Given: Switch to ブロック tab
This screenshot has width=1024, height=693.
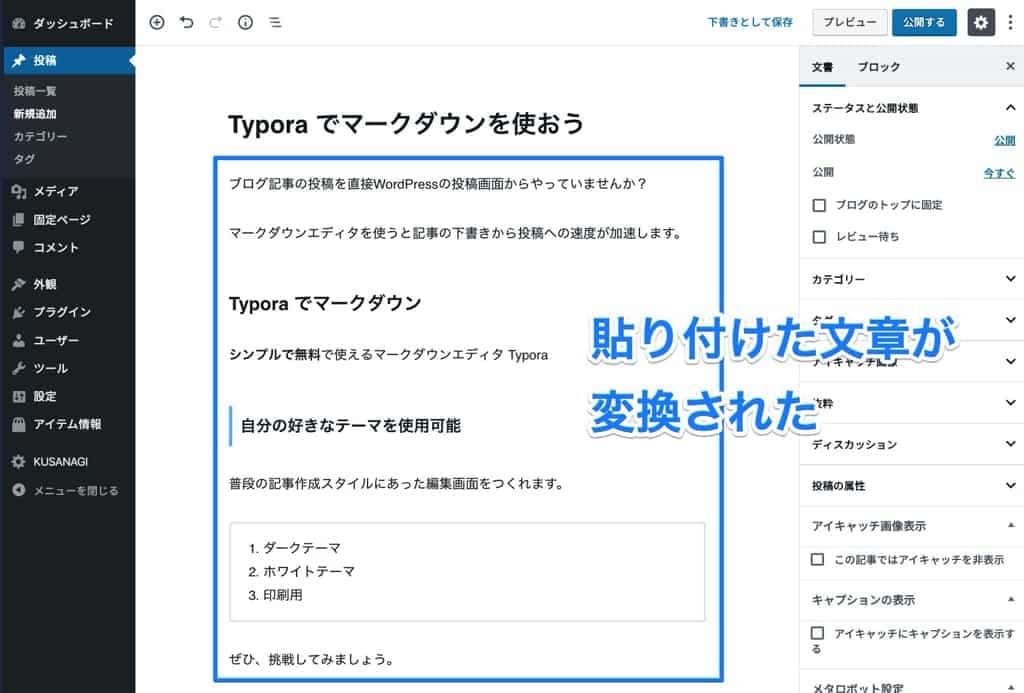Looking at the screenshot, I should tap(878, 67).
